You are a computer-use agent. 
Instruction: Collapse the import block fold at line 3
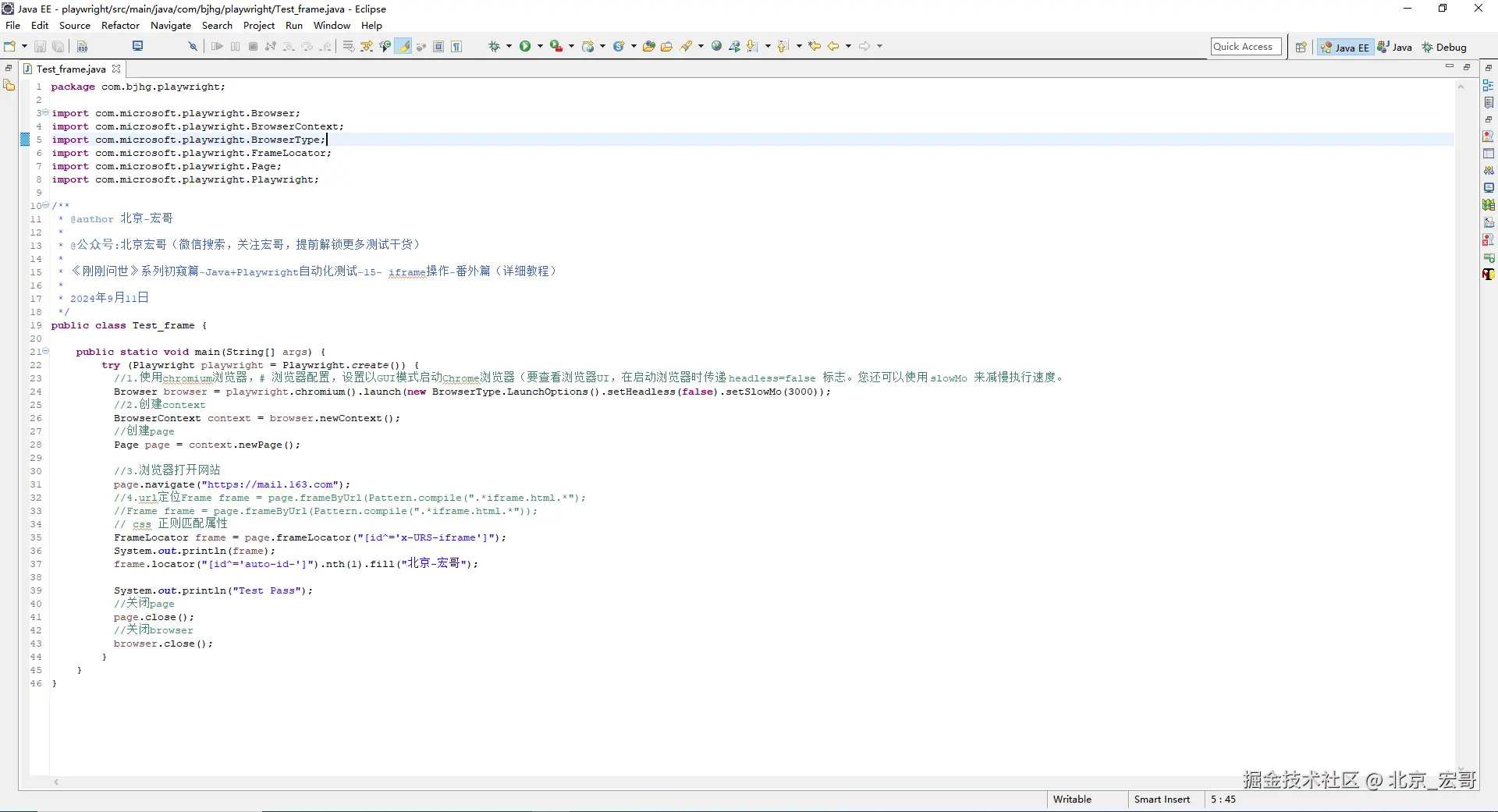pyautogui.click(x=45, y=112)
